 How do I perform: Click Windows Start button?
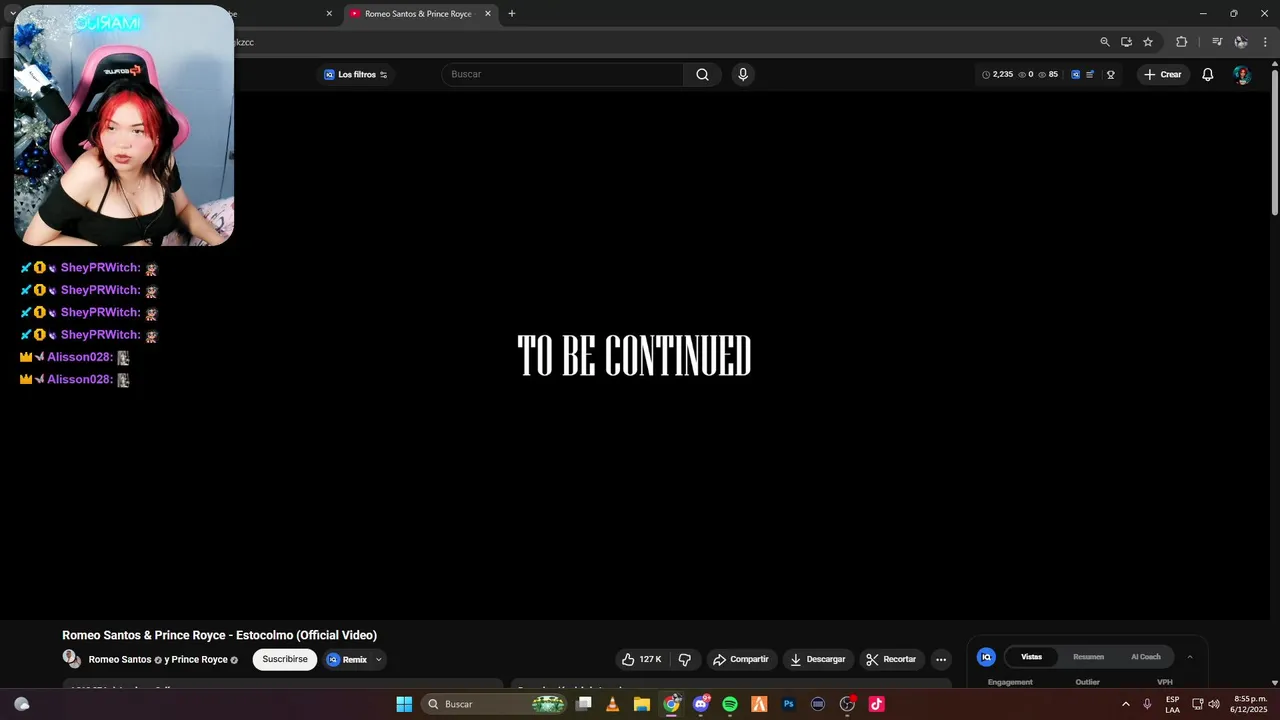point(404,704)
